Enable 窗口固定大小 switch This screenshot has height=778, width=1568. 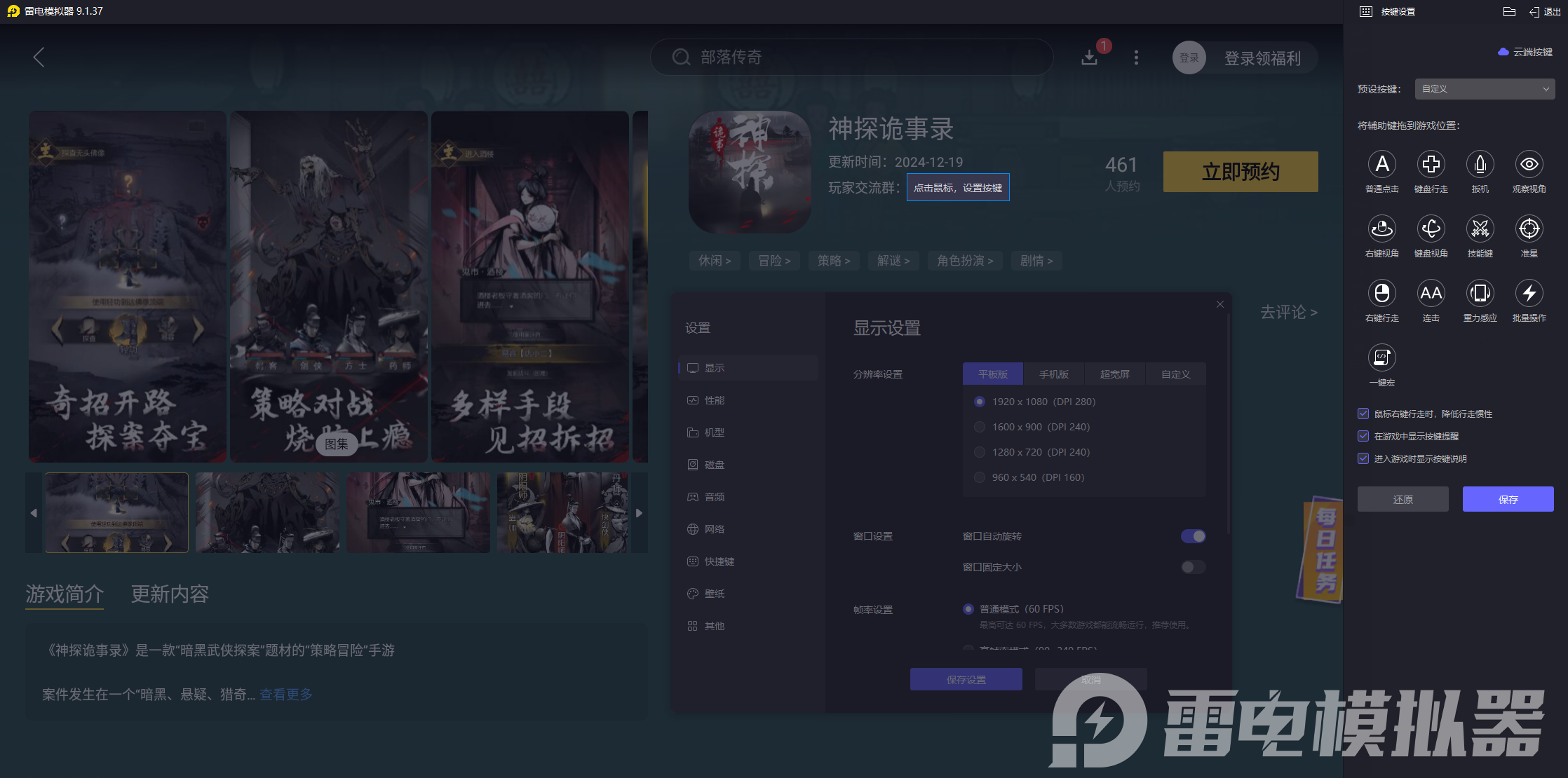[1191, 567]
